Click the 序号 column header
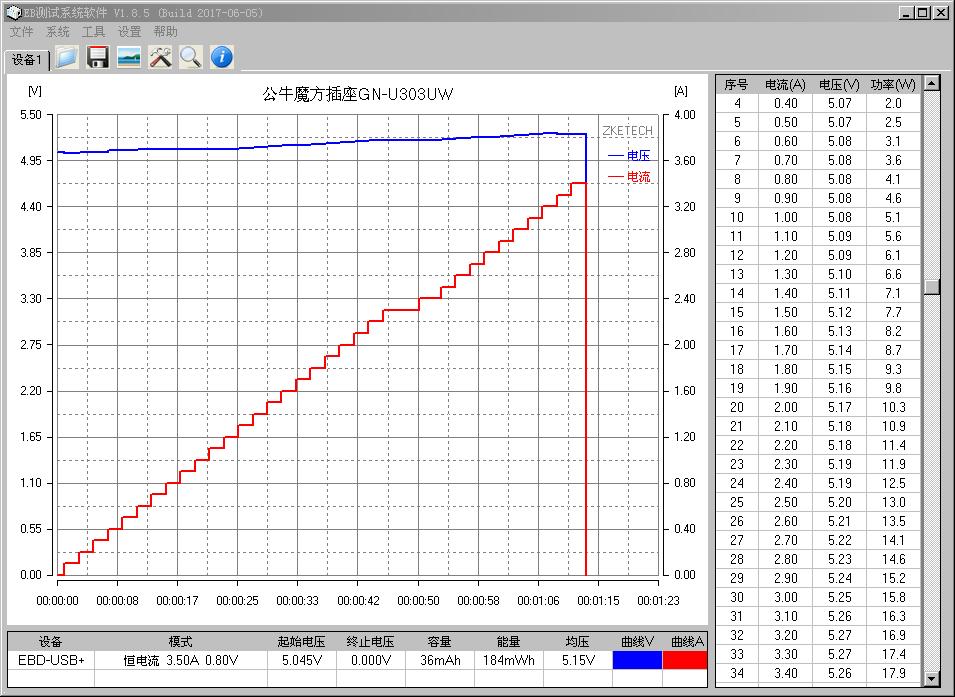This screenshot has width=955, height=697. click(736, 85)
